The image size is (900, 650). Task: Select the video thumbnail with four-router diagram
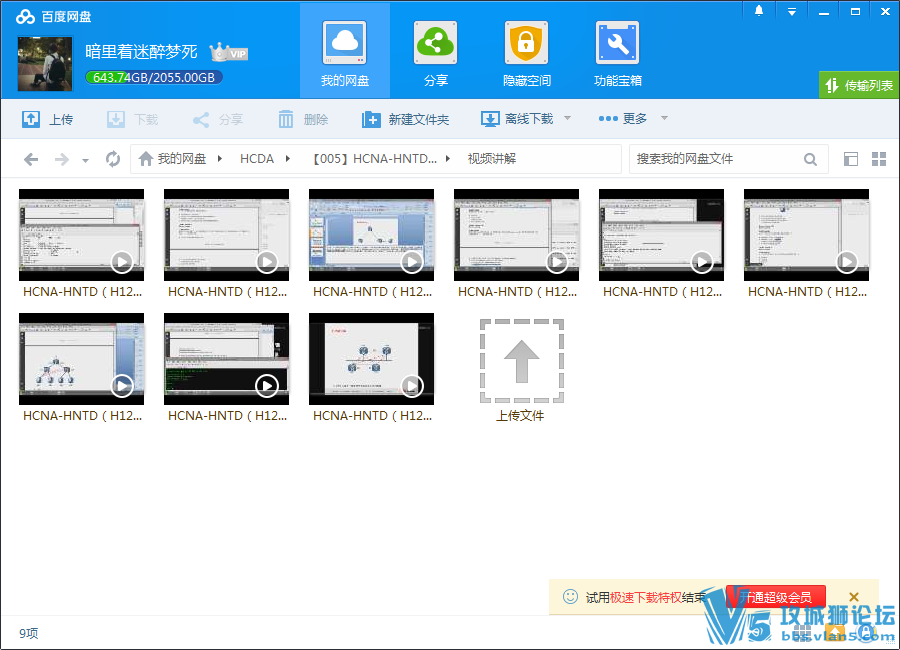[371, 359]
